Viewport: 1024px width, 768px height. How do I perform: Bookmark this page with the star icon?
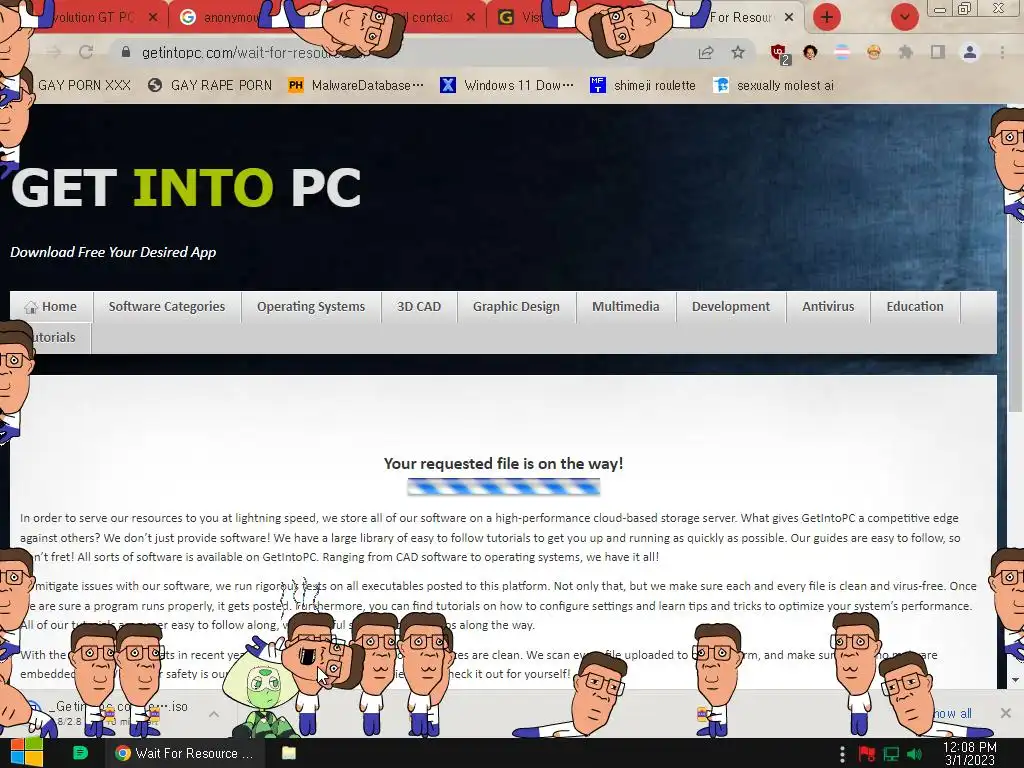pos(738,52)
